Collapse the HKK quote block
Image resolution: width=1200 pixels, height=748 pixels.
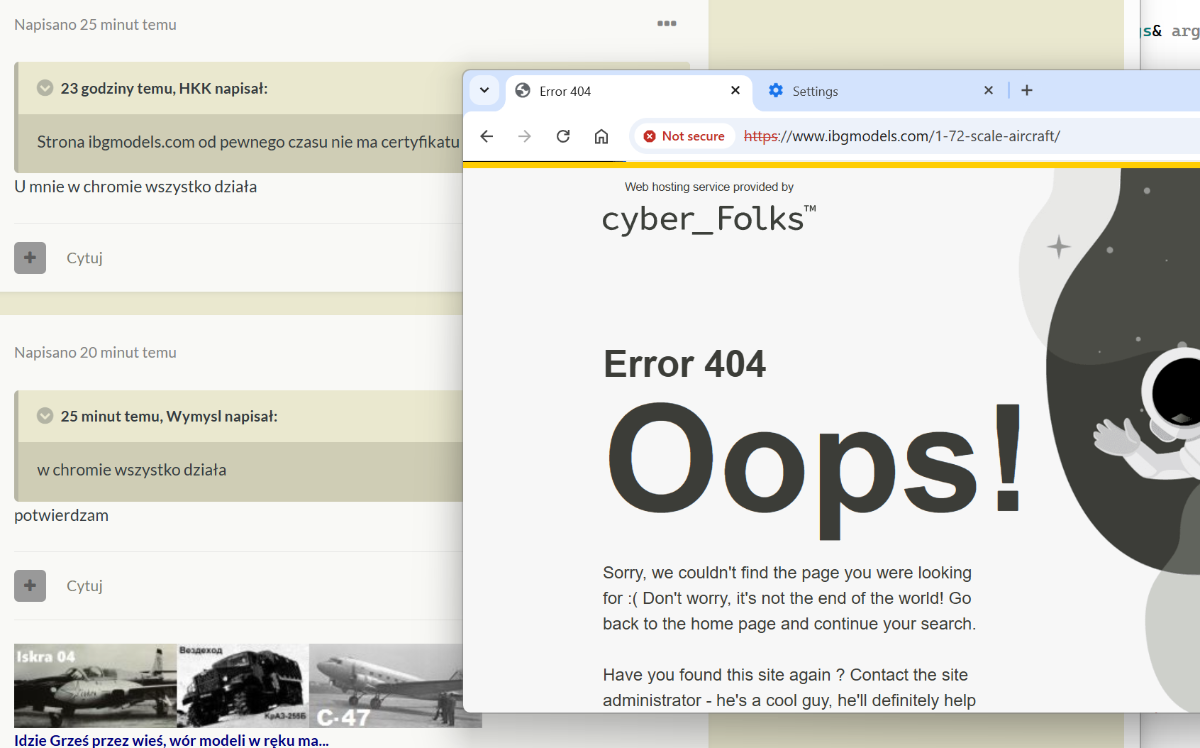45,88
